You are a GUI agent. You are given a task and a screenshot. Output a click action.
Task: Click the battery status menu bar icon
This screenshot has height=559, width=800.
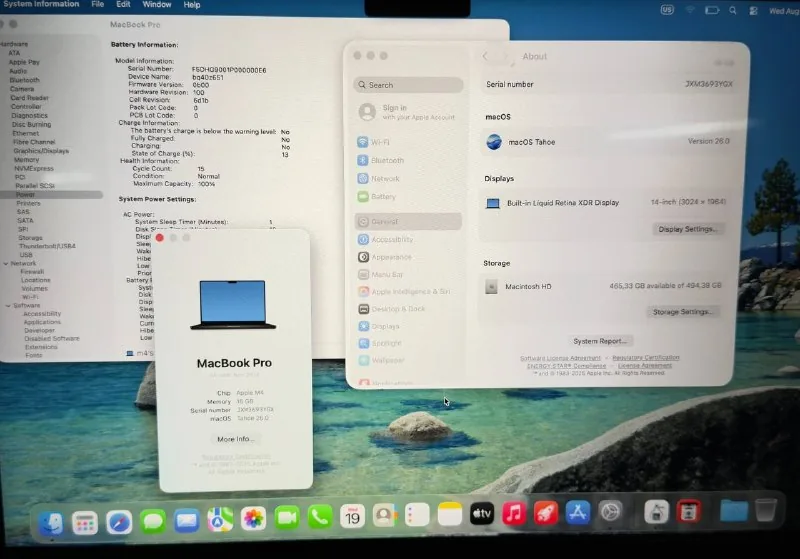click(x=712, y=10)
